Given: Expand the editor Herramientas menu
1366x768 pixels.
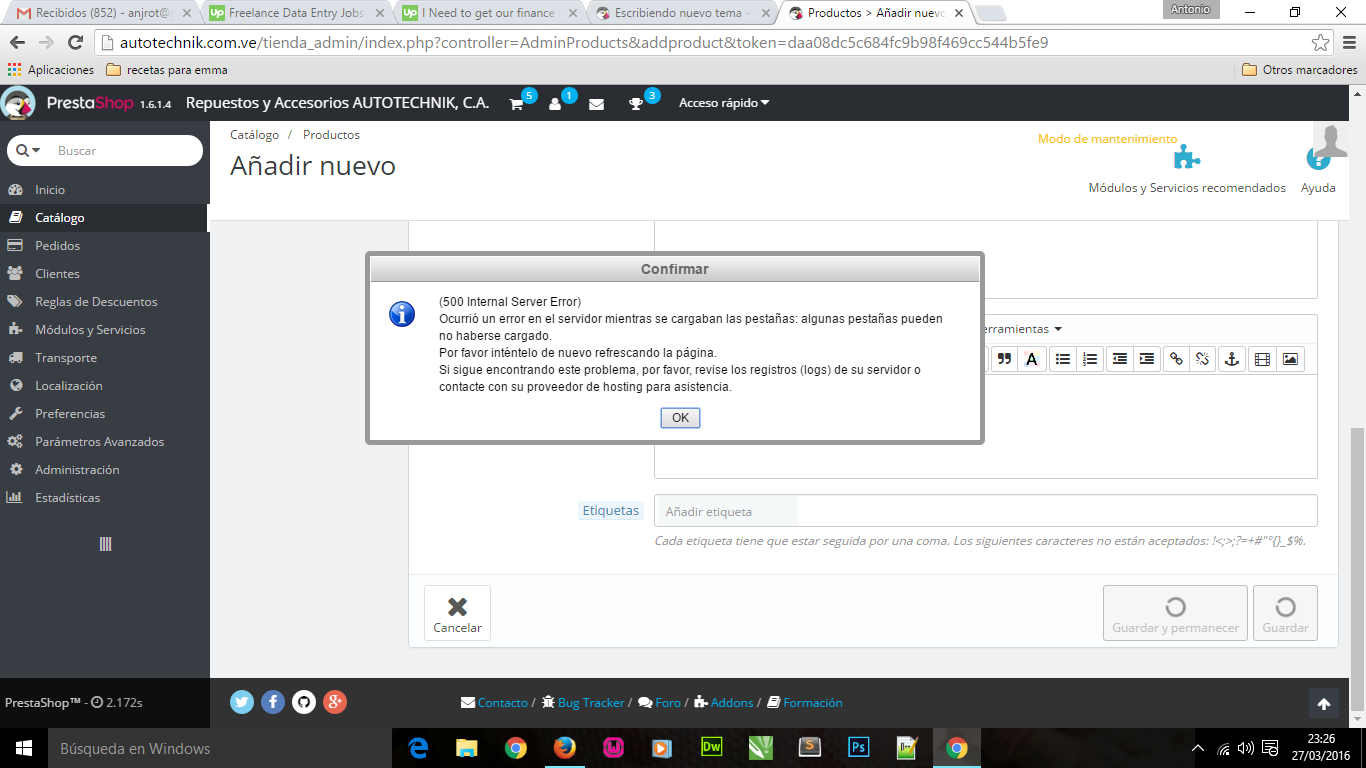Looking at the screenshot, I should [1022, 329].
